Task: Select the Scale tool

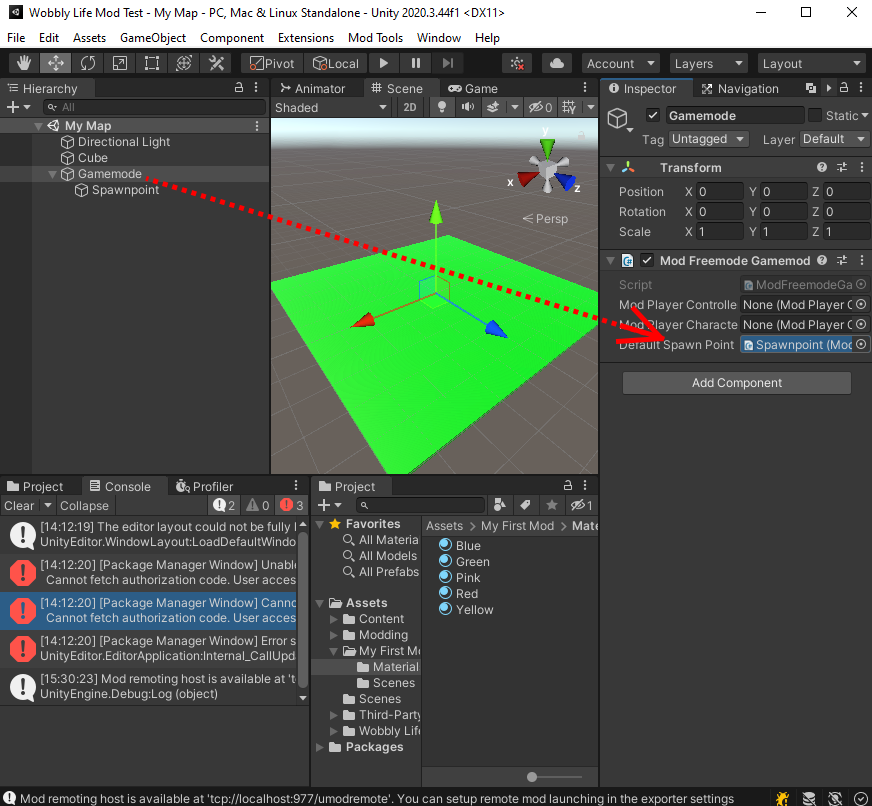Action: point(120,63)
